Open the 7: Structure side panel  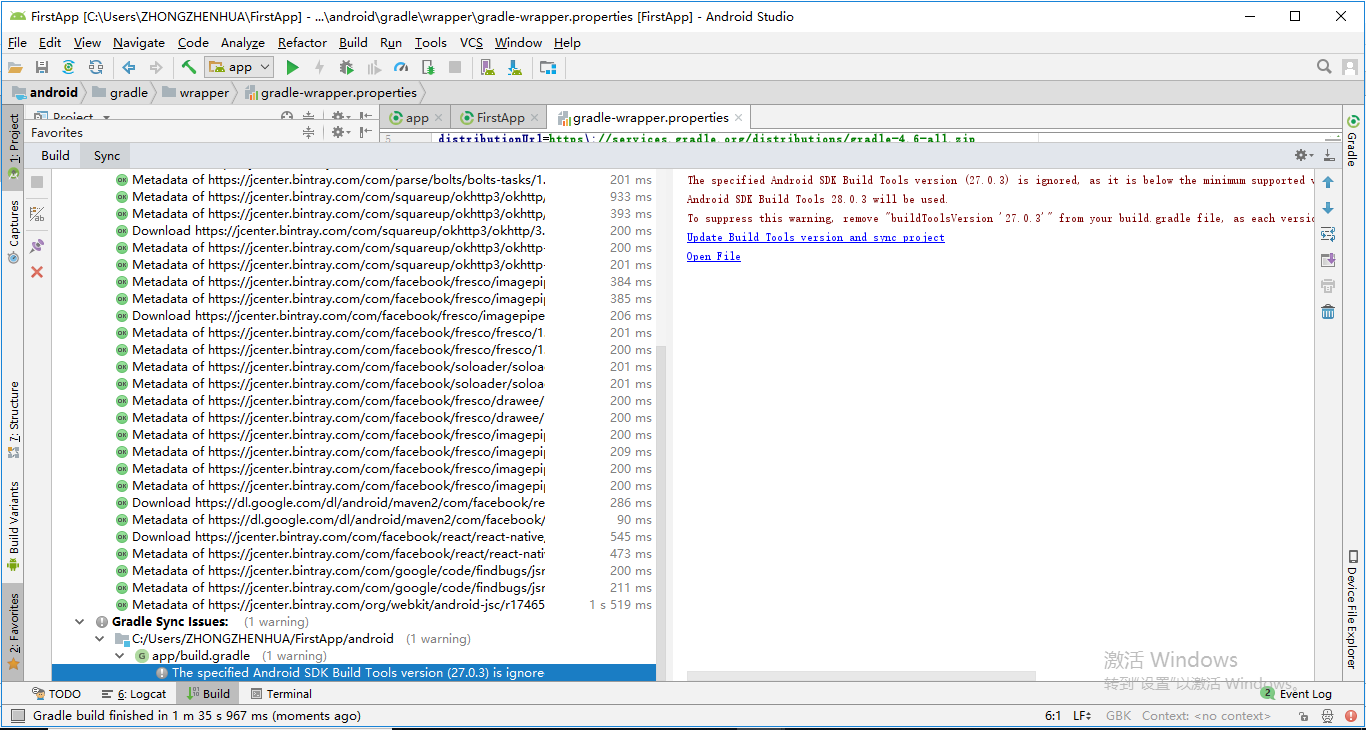click(x=14, y=419)
